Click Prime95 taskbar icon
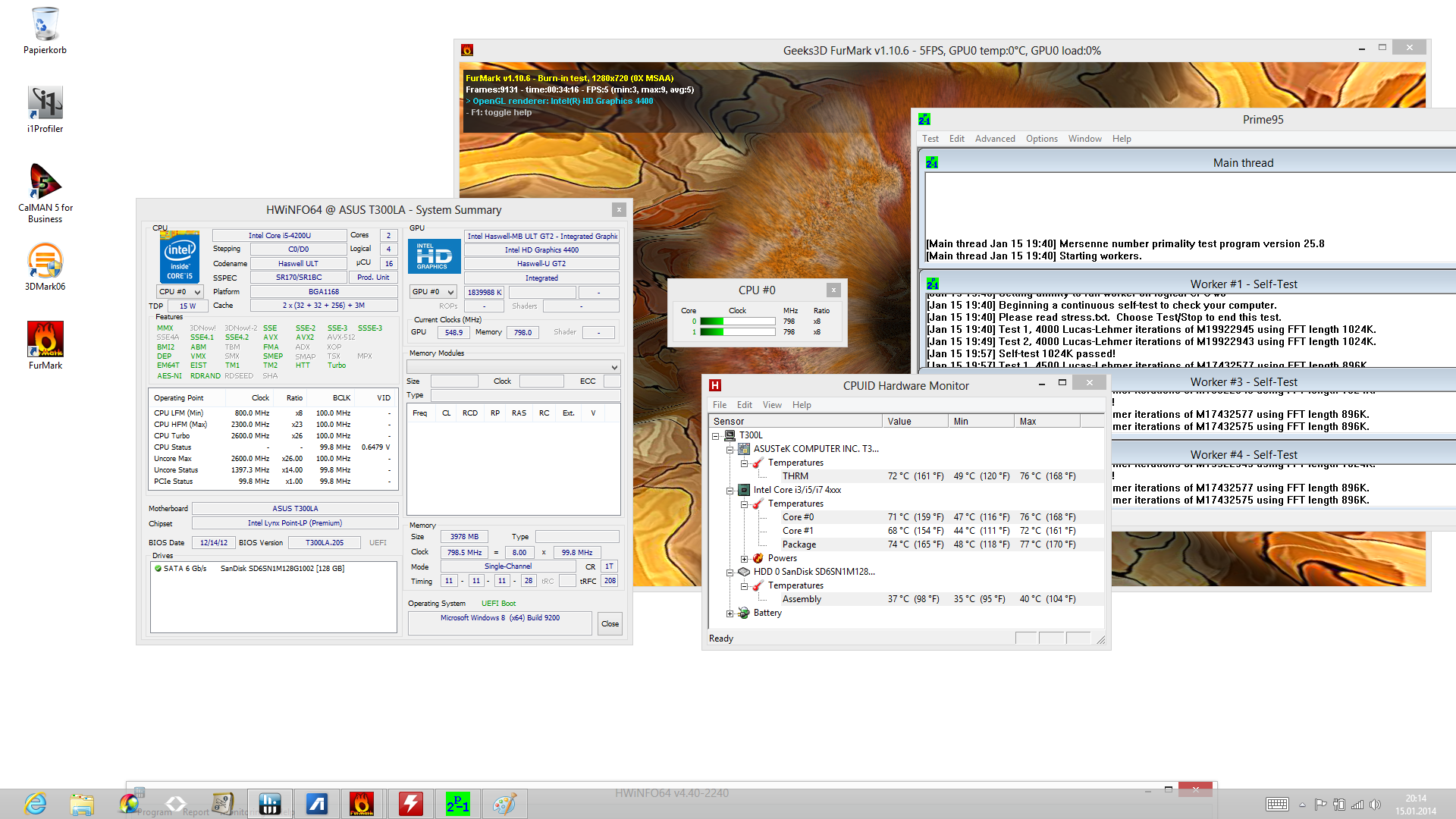Screen dimensions: 1456x819 pos(457,804)
